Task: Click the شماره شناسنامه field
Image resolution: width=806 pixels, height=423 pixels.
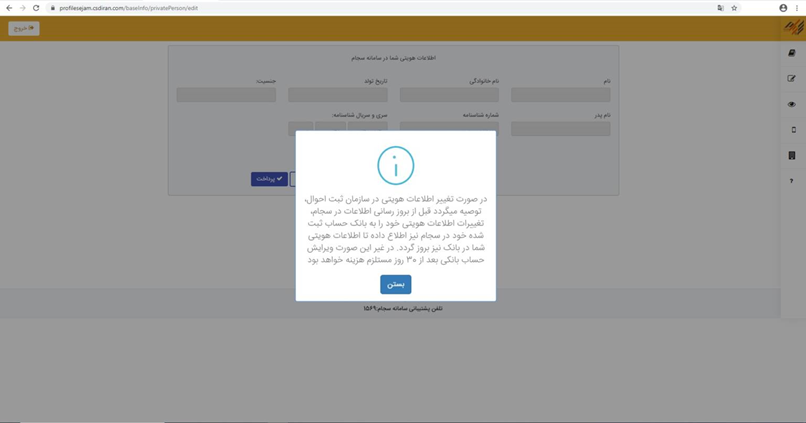Action: click(x=449, y=126)
